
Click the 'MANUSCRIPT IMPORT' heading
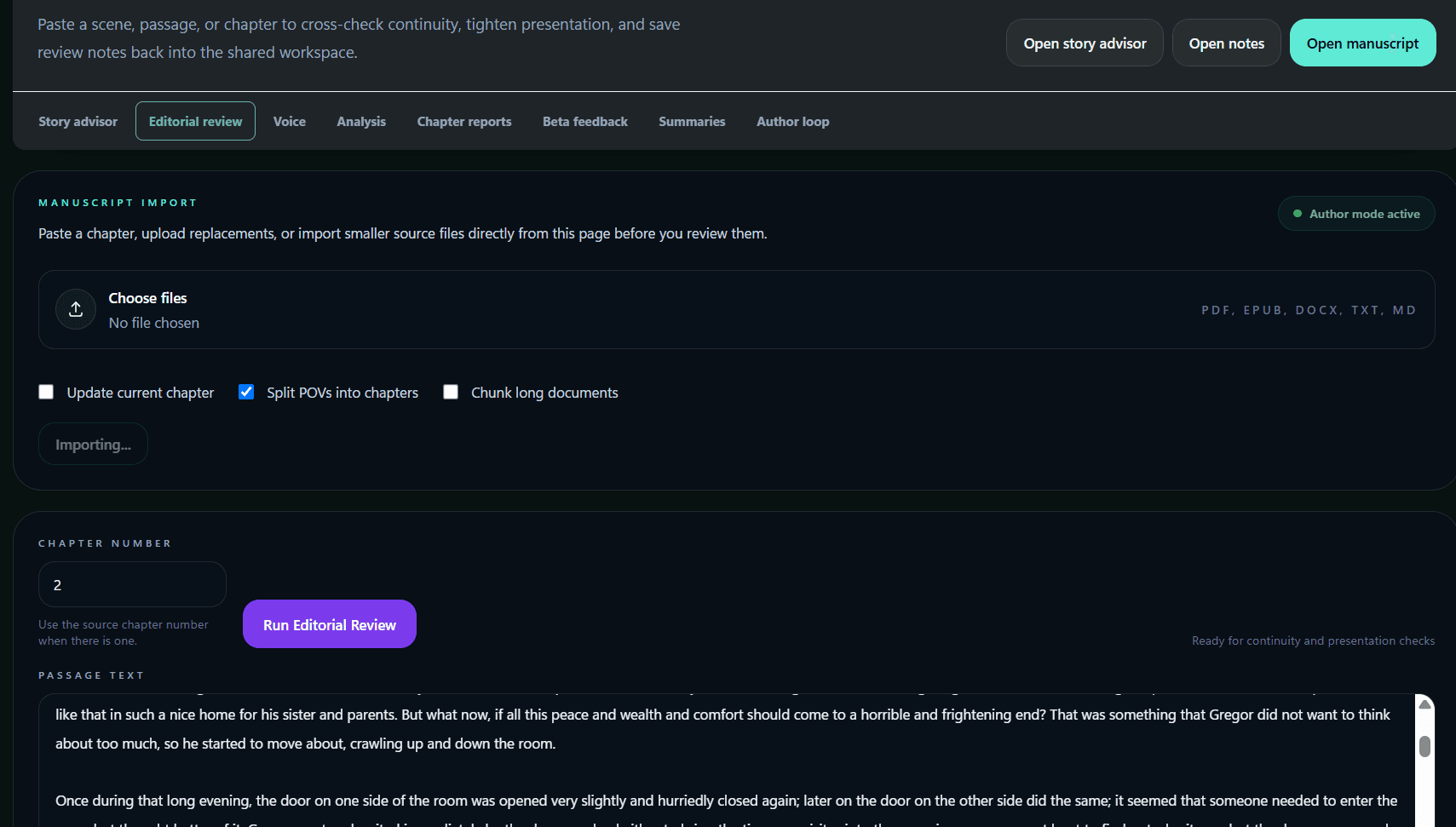point(118,203)
